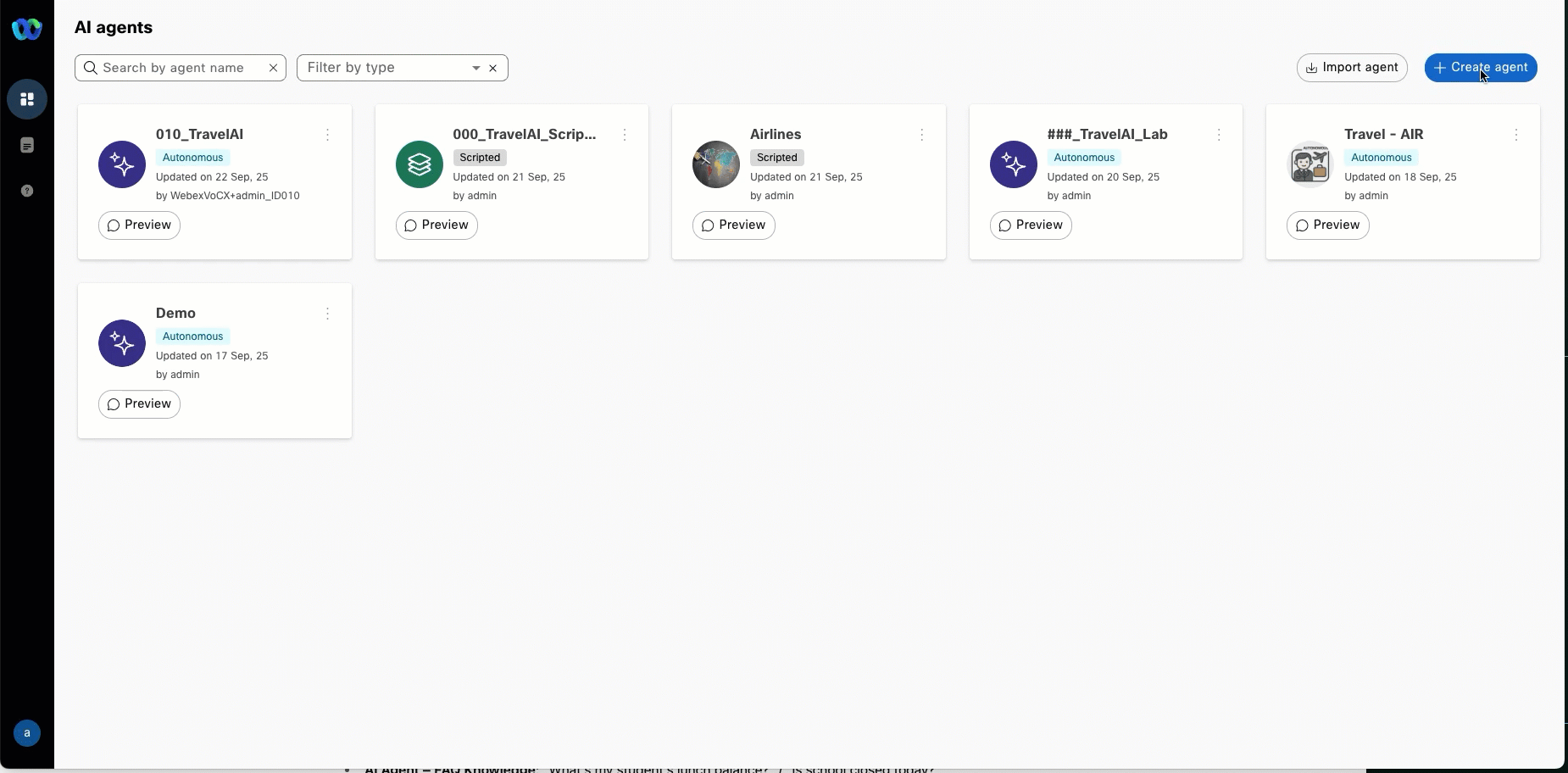Click the help question mark sidebar icon
Viewport: 1568px width, 773px height.
(x=27, y=191)
